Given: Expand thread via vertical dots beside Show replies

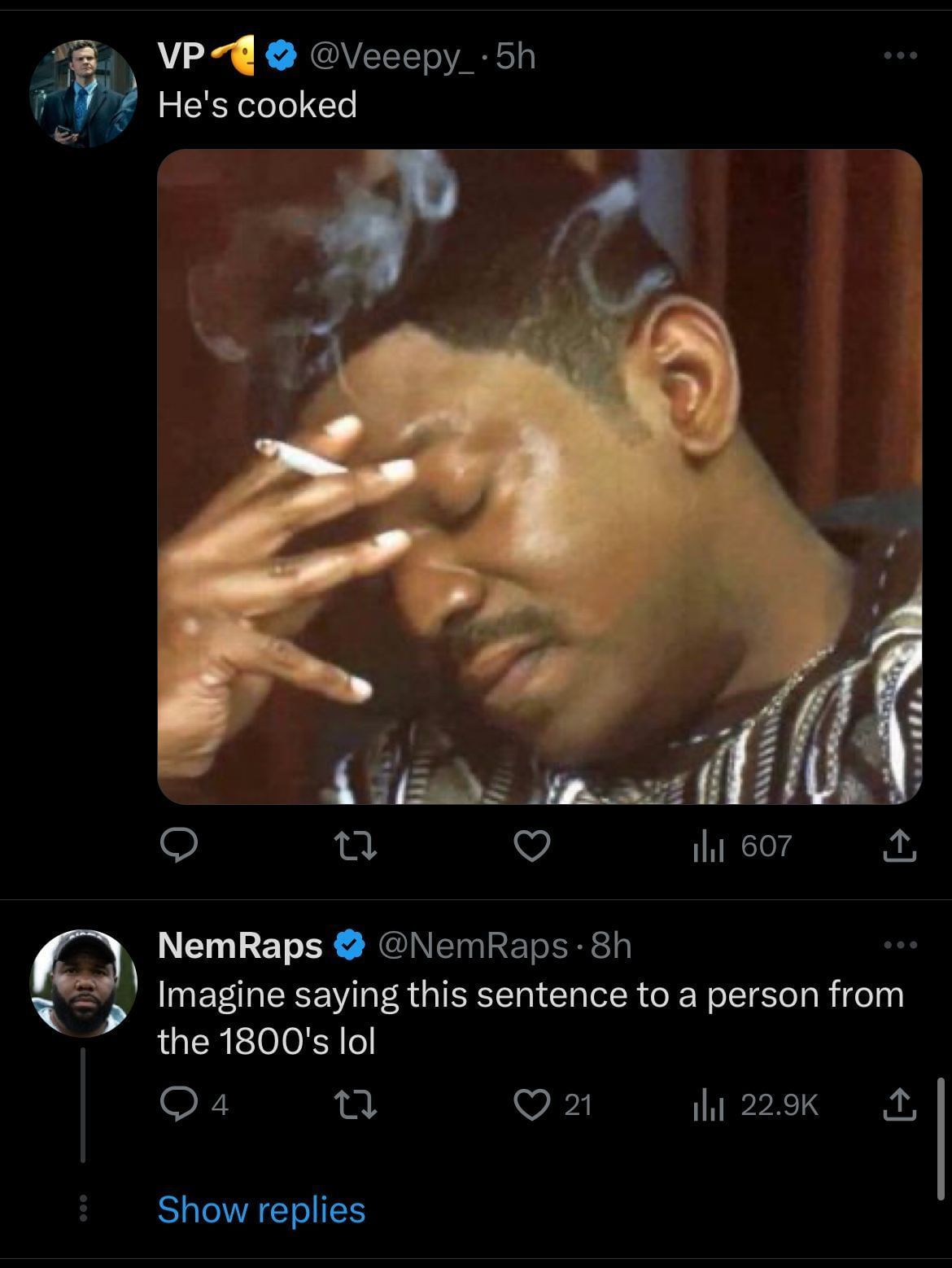Looking at the screenshot, I should tap(82, 1209).
